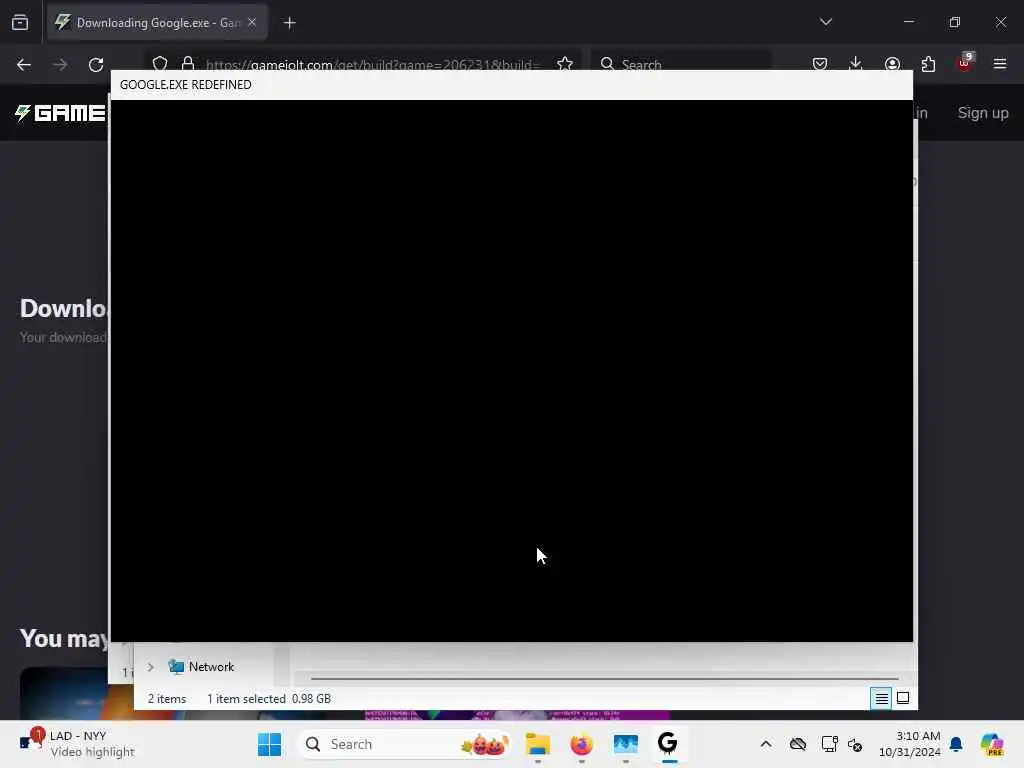Click the uBlock Origin extension icon

(x=965, y=63)
